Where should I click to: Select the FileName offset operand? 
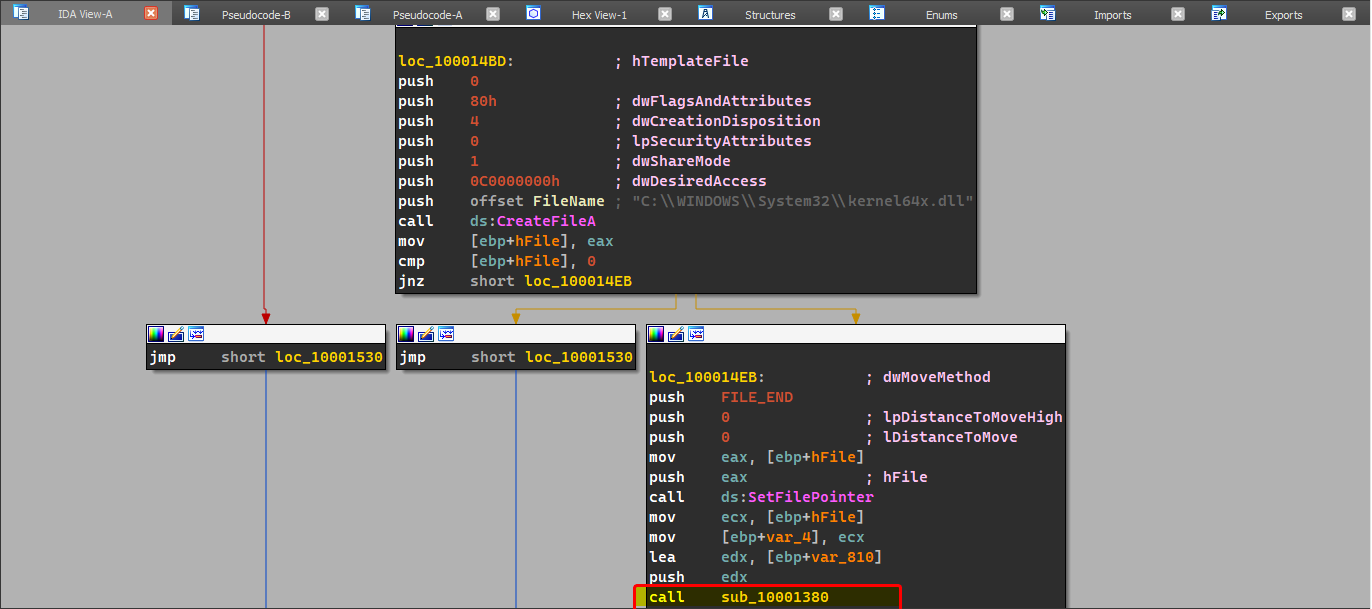pyautogui.click(x=571, y=201)
